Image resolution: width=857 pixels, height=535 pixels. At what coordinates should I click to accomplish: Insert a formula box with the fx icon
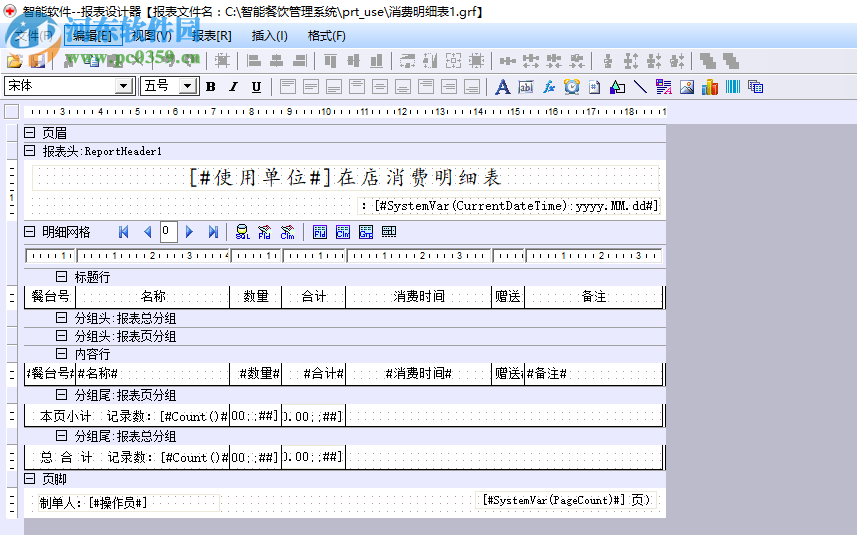(x=549, y=87)
